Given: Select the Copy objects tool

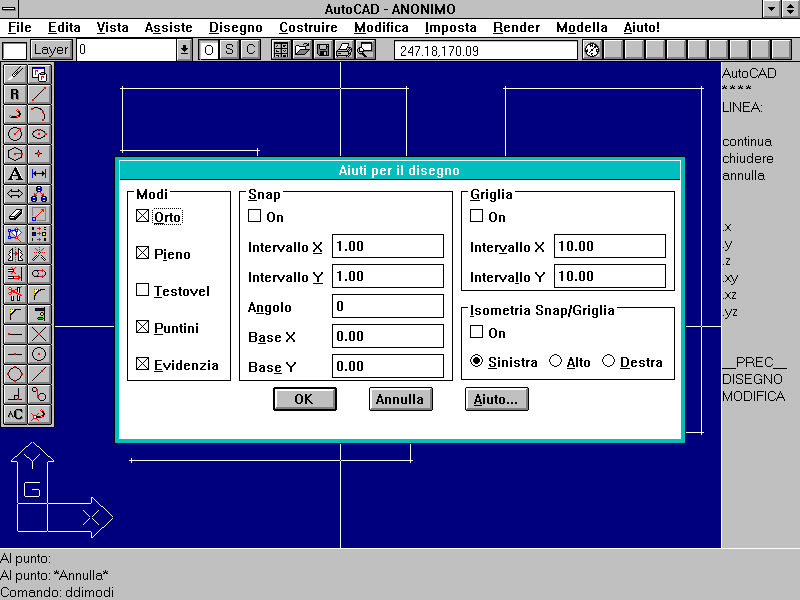Looking at the screenshot, I should [39, 194].
